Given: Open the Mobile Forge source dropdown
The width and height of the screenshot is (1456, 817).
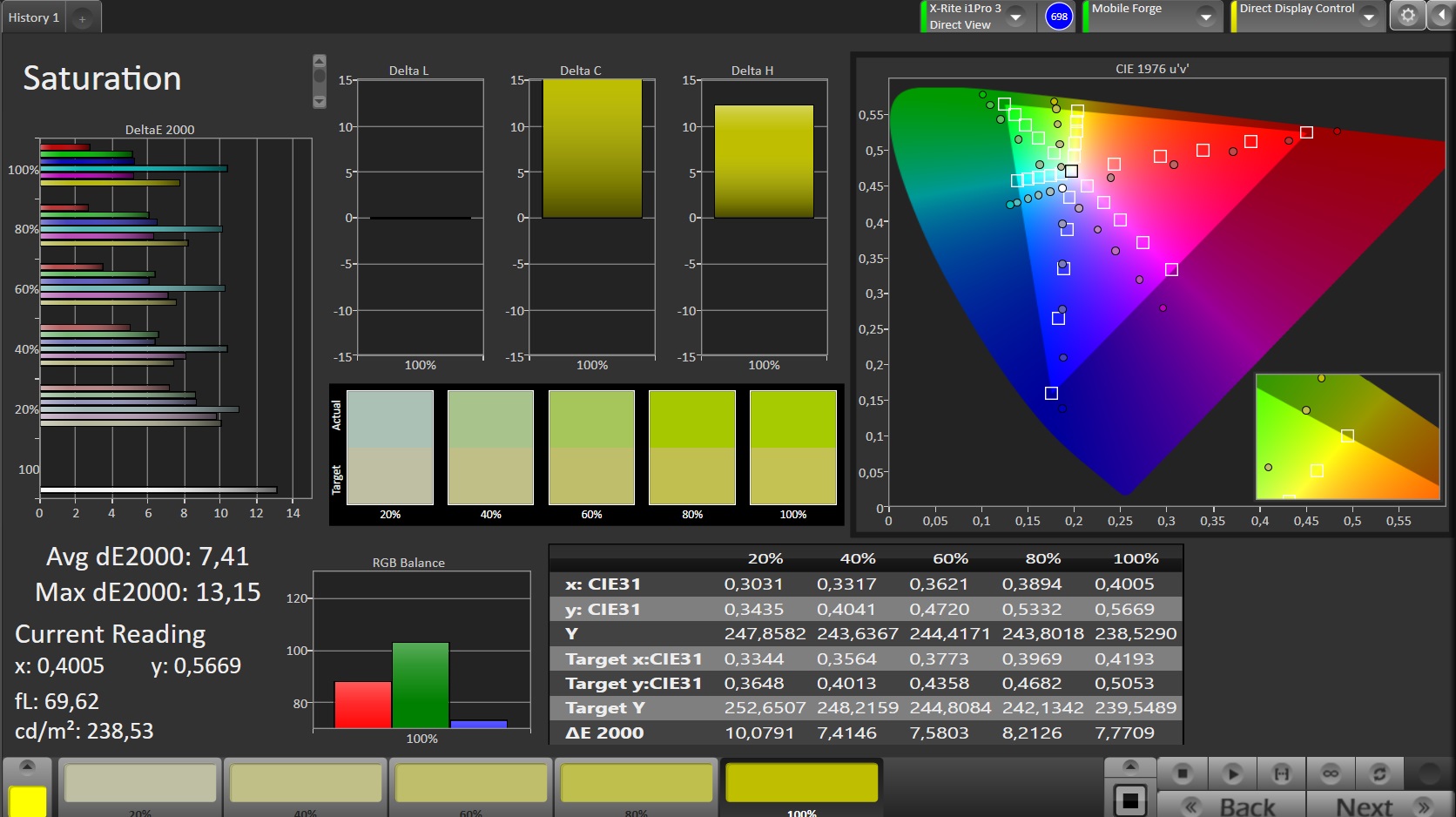Looking at the screenshot, I should 1206,17.
